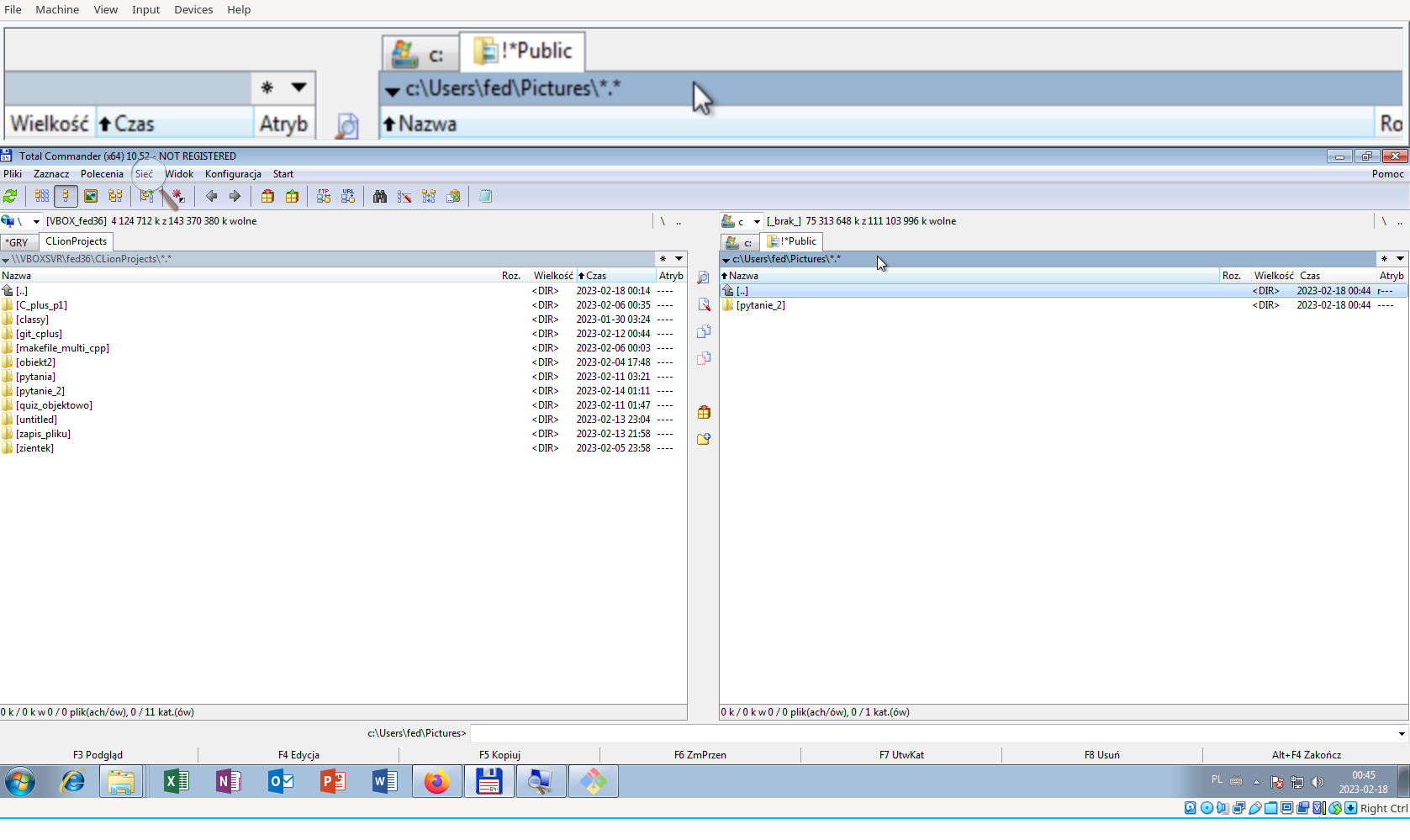Select the [makefile_multi_cpp] folder

62,348
